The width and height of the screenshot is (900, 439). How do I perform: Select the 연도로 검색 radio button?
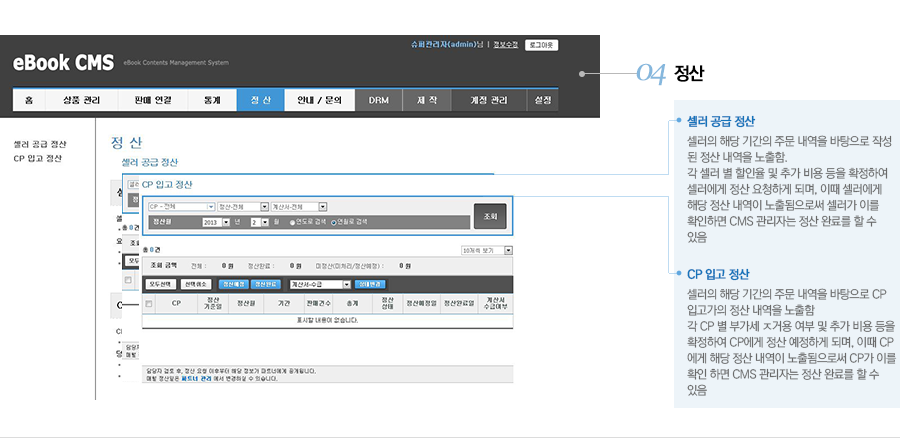[x=291, y=222]
